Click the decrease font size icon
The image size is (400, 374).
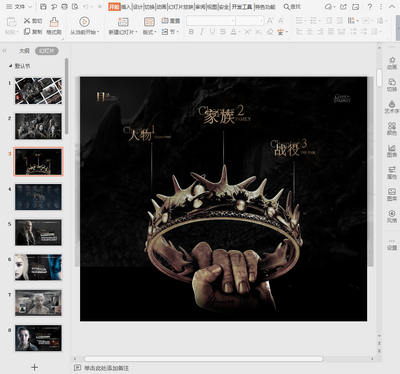point(281,21)
